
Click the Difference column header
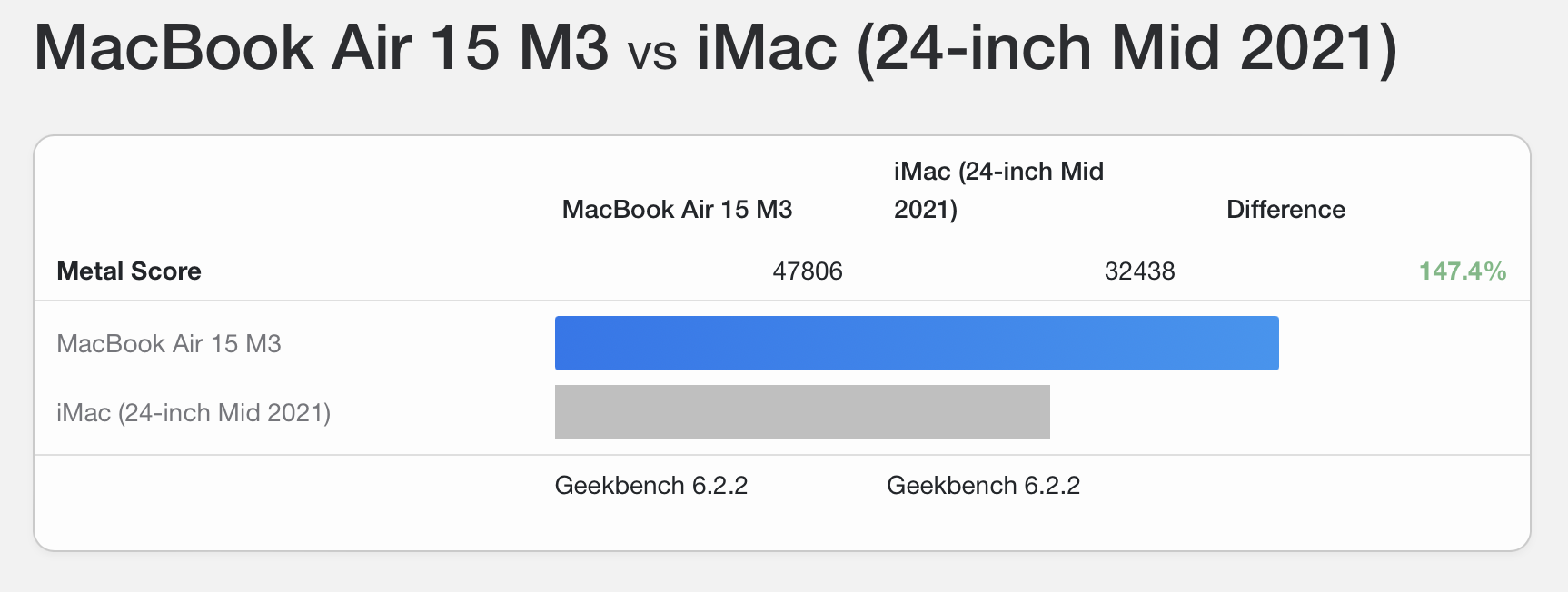click(x=1285, y=210)
